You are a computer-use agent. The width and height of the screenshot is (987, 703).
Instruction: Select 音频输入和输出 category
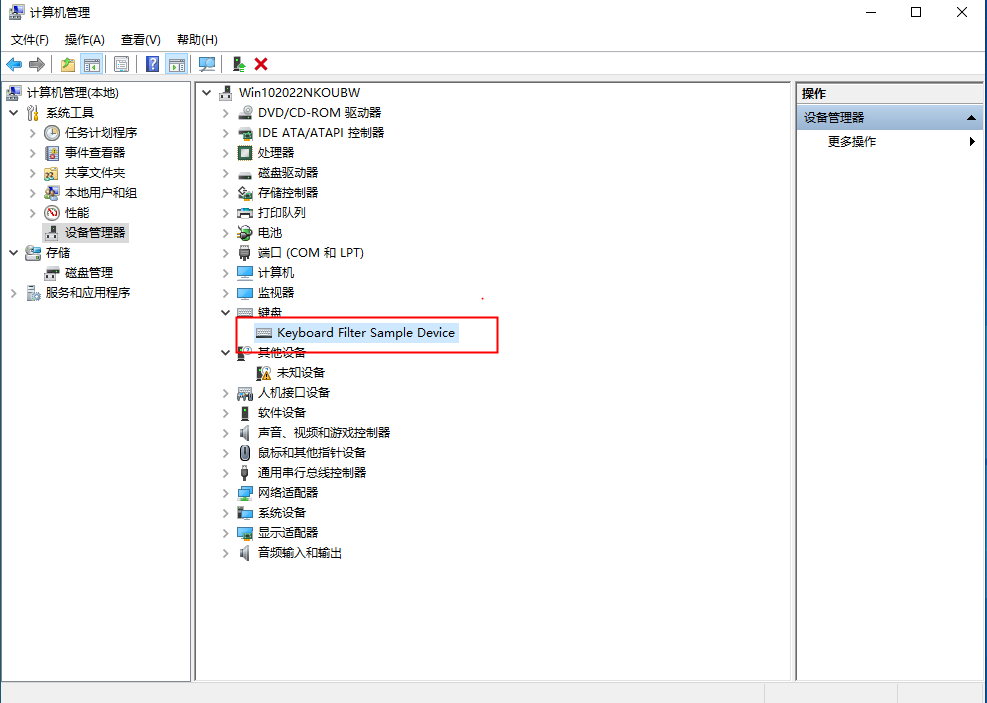point(300,553)
